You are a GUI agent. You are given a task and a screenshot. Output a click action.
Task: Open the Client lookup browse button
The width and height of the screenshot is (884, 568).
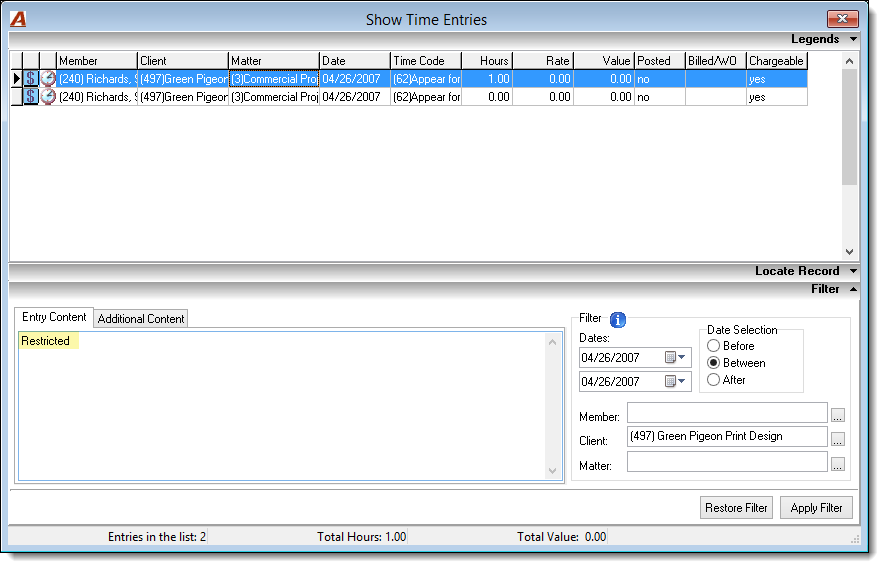(x=838, y=439)
